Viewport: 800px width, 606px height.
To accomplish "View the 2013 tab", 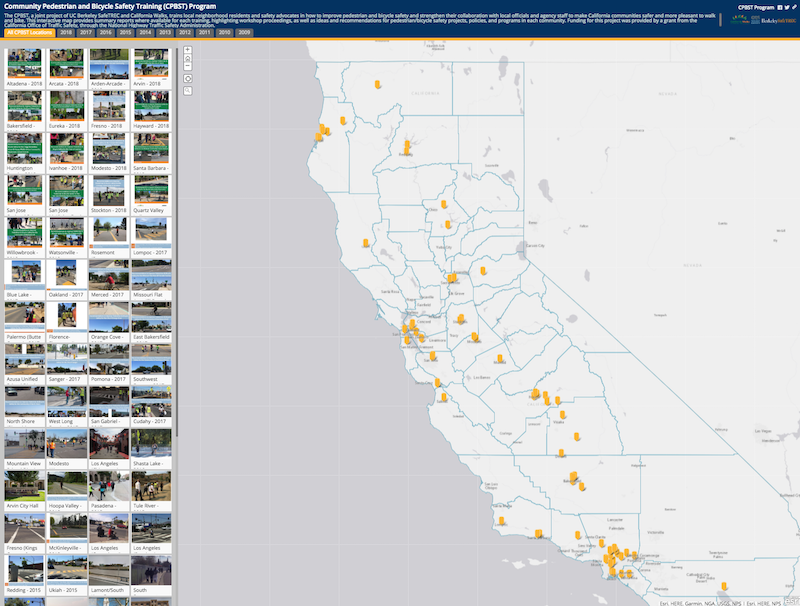I will [165, 33].
